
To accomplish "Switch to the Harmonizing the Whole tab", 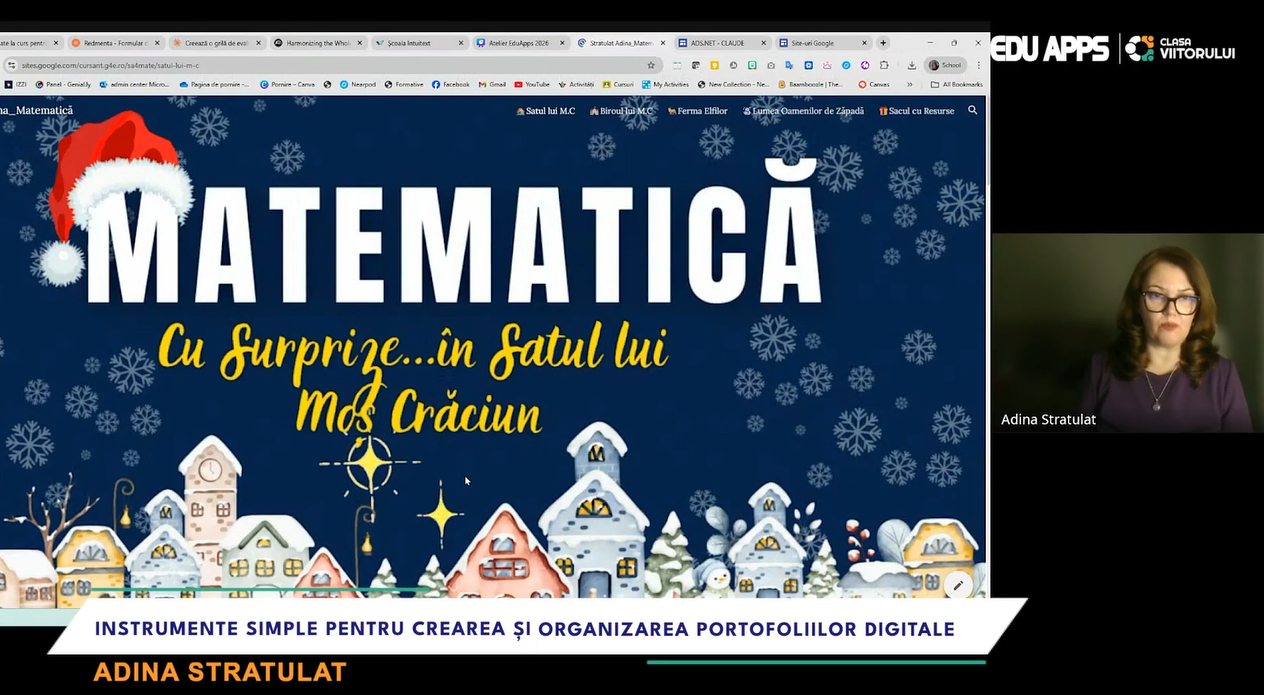I will click(318, 43).
